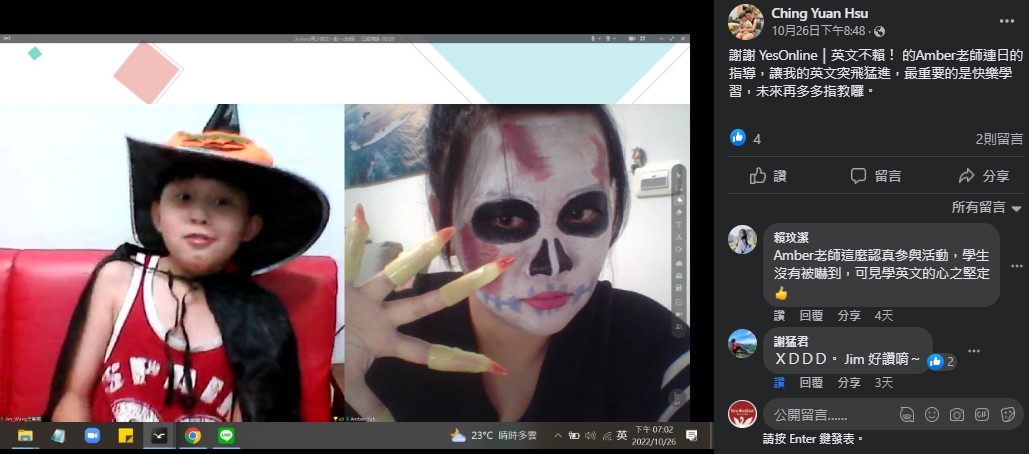Open 賴玟潔's profile avatar
Image resolution: width=1029 pixels, height=454 pixels.
pyautogui.click(x=742, y=239)
